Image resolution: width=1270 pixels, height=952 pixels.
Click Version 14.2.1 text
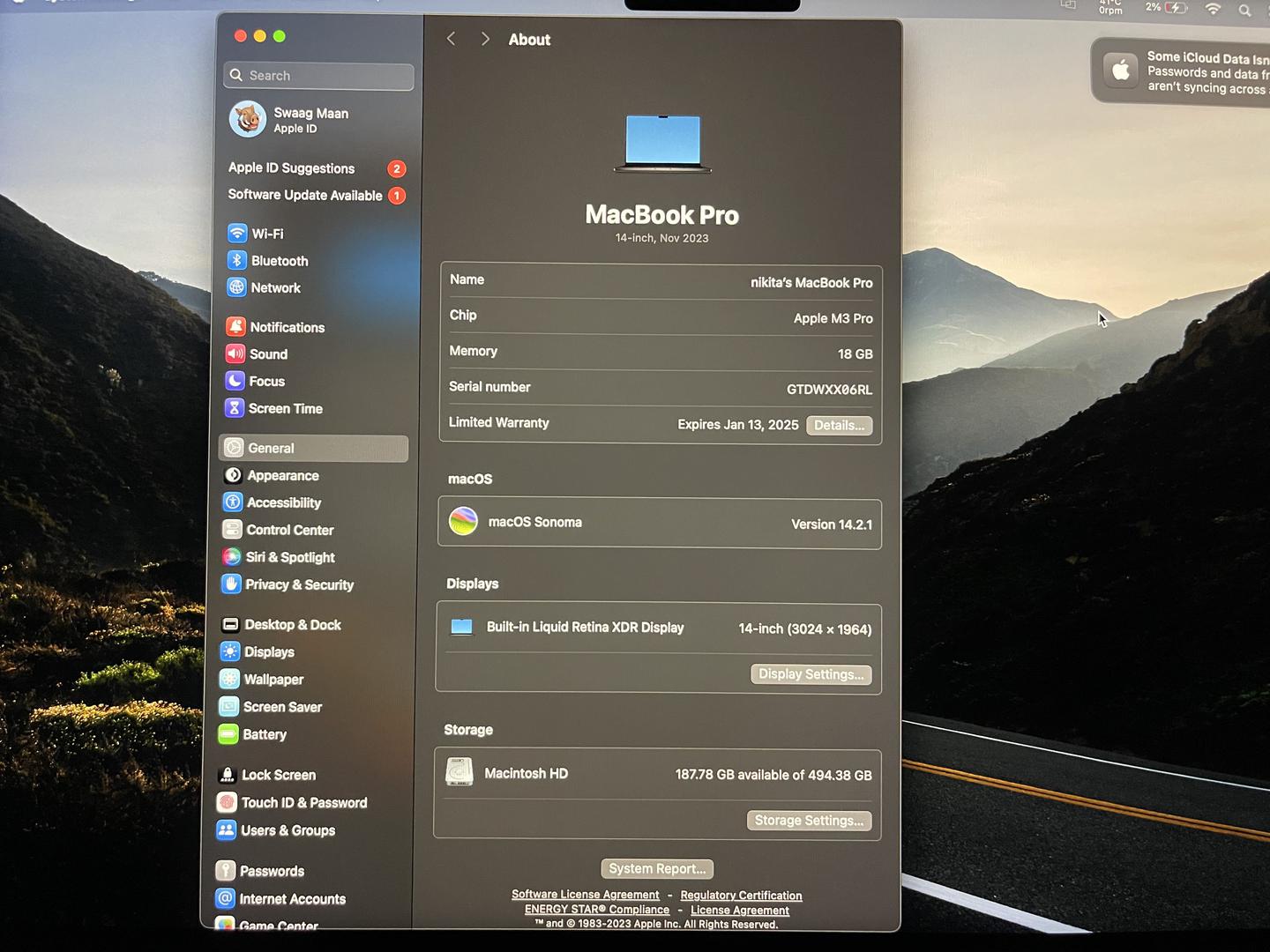(x=832, y=524)
